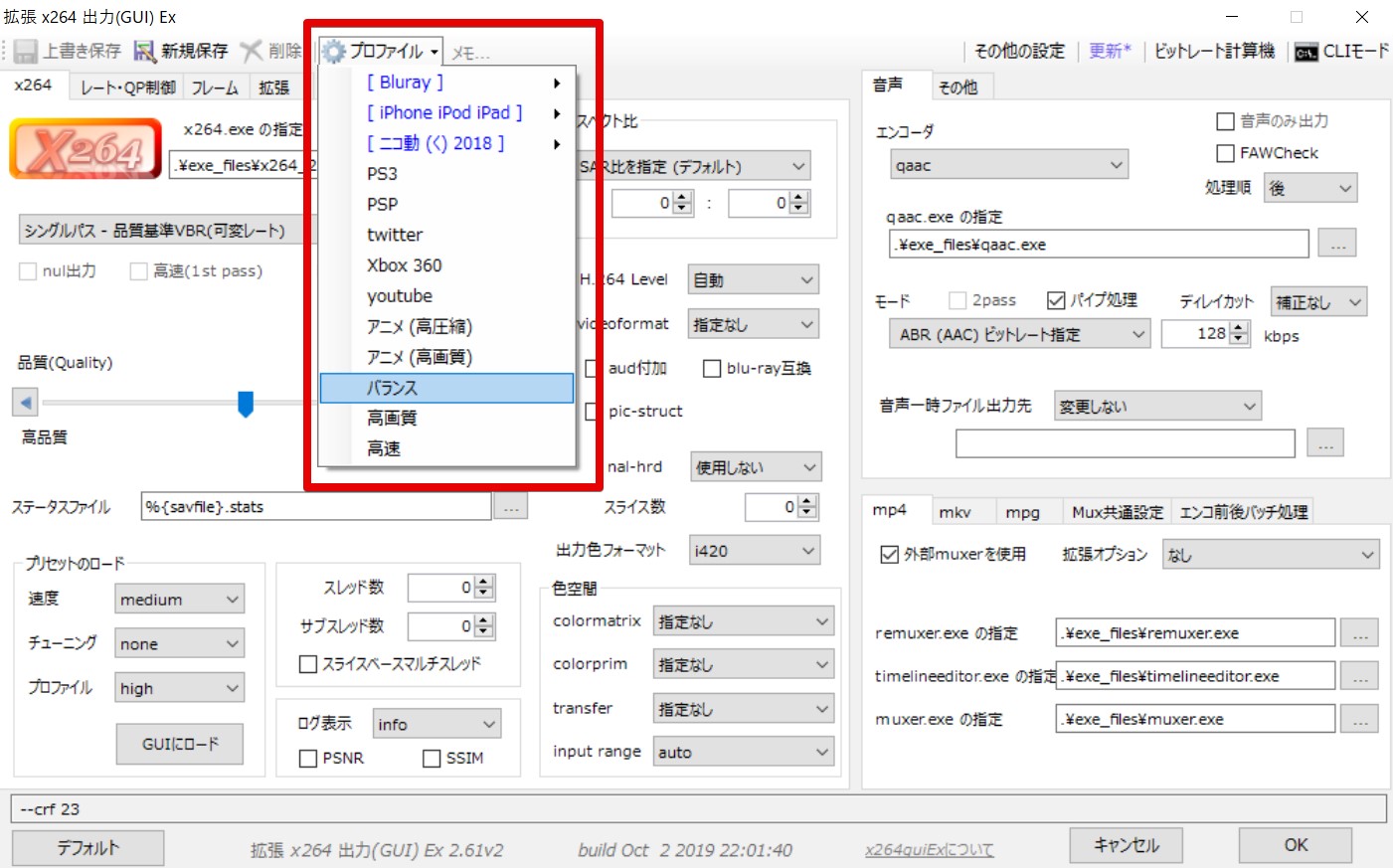Toggle the 高速(1st pass) checkbox
Screen dimensions: 1393x868
coord(139,271)
